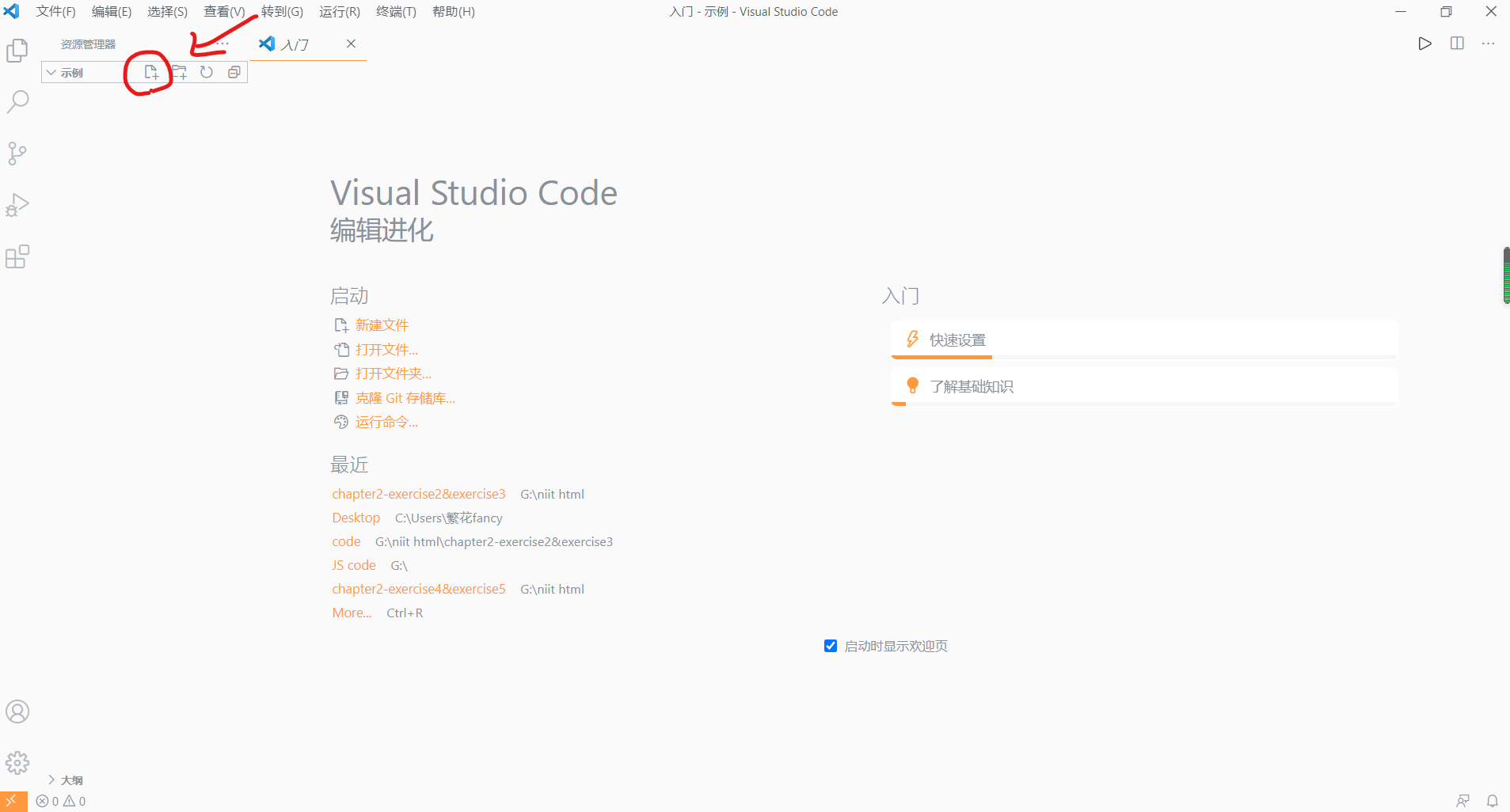
Task: Open the 快速设置 walkthrough
Action: [x=1144, y=340]
